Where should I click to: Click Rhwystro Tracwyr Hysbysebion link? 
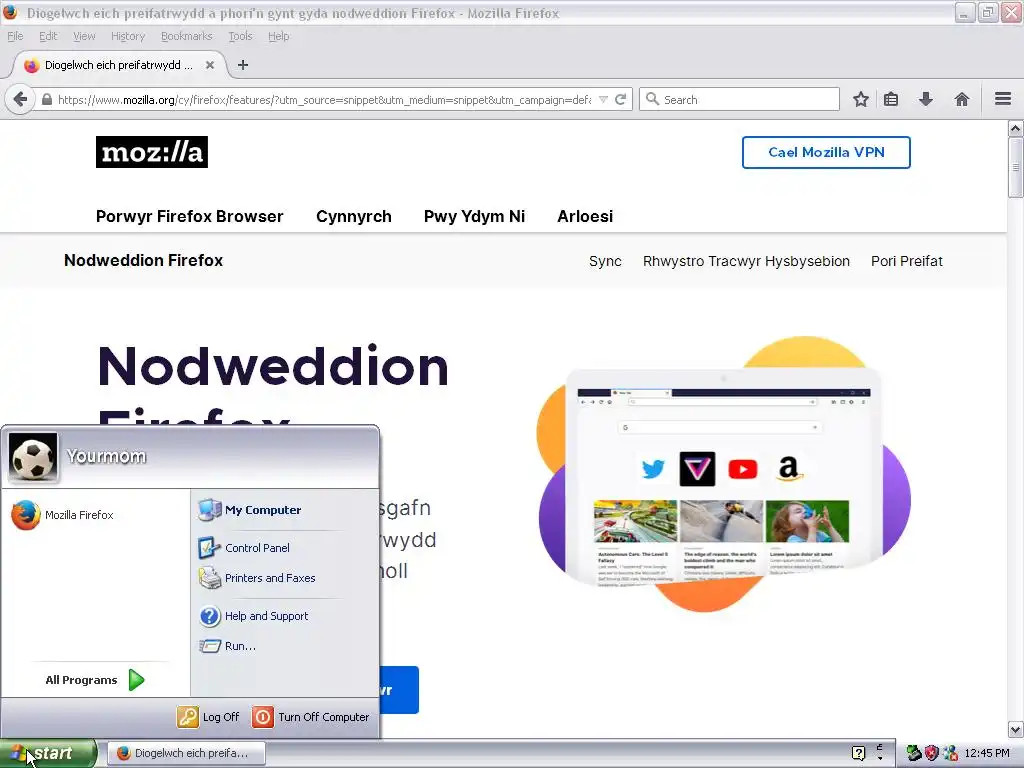point(746,261)
